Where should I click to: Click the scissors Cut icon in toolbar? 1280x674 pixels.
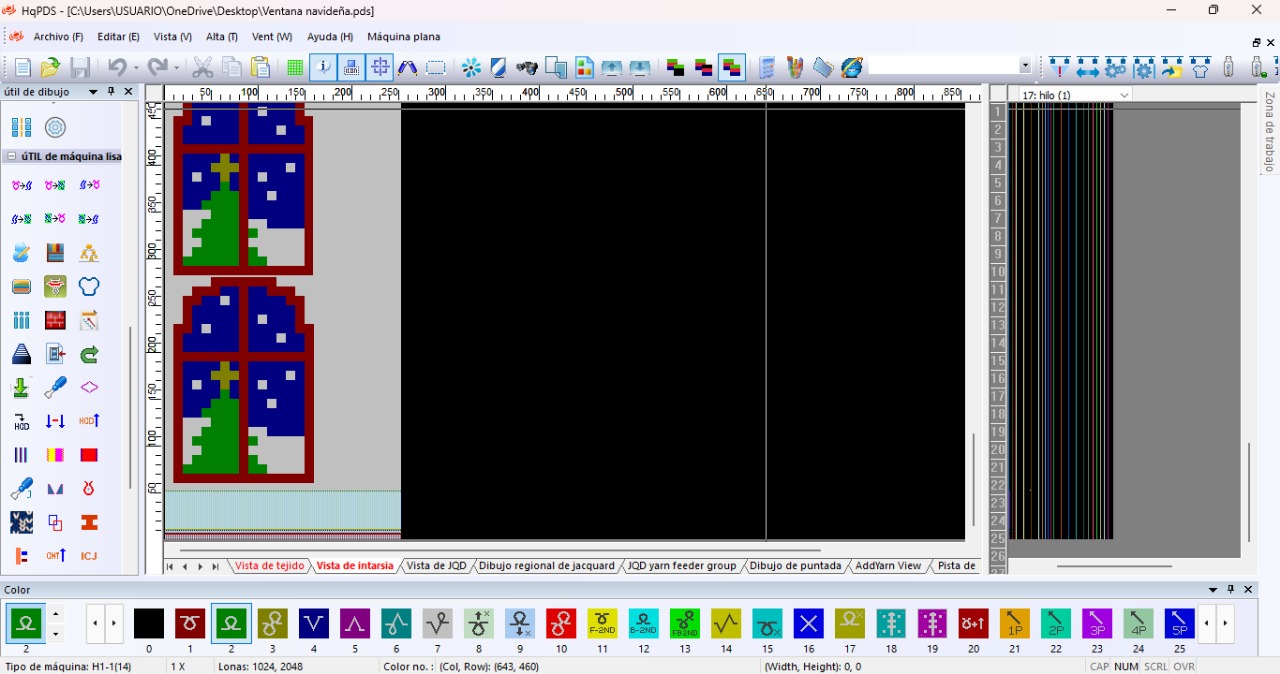pos(203,68)
